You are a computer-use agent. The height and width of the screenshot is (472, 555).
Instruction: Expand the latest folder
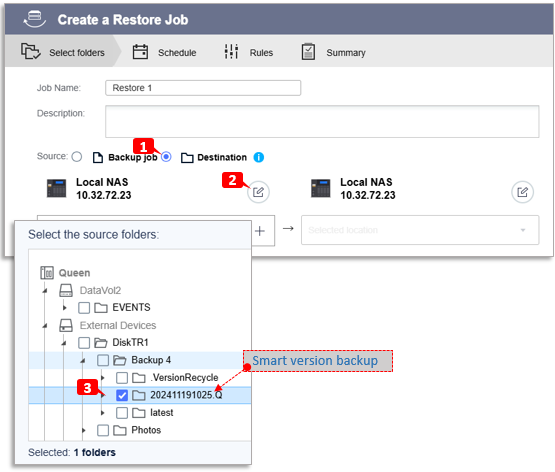tap(103, 413)
